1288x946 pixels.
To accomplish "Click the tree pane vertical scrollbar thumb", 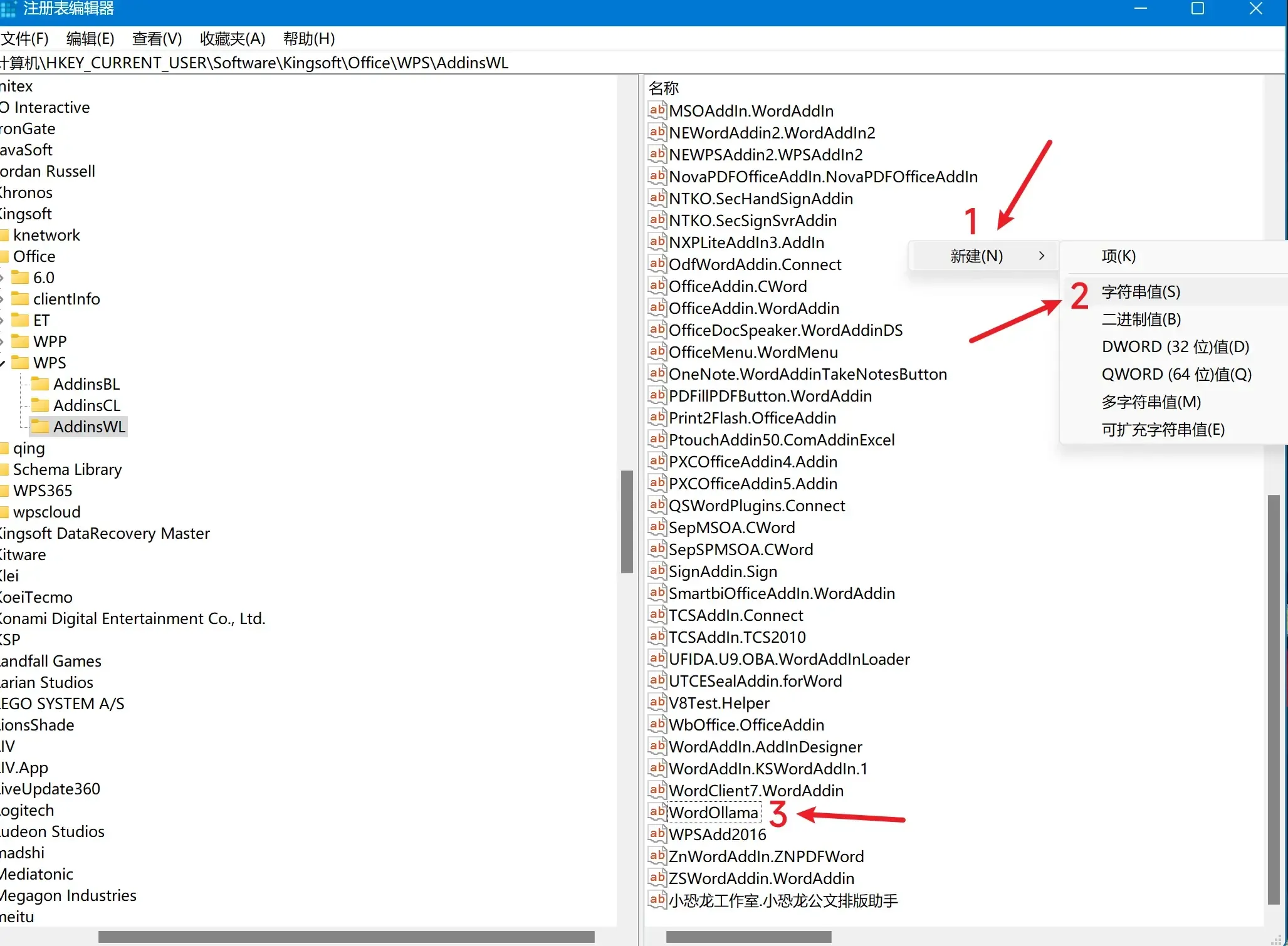I will coord(627,521).
